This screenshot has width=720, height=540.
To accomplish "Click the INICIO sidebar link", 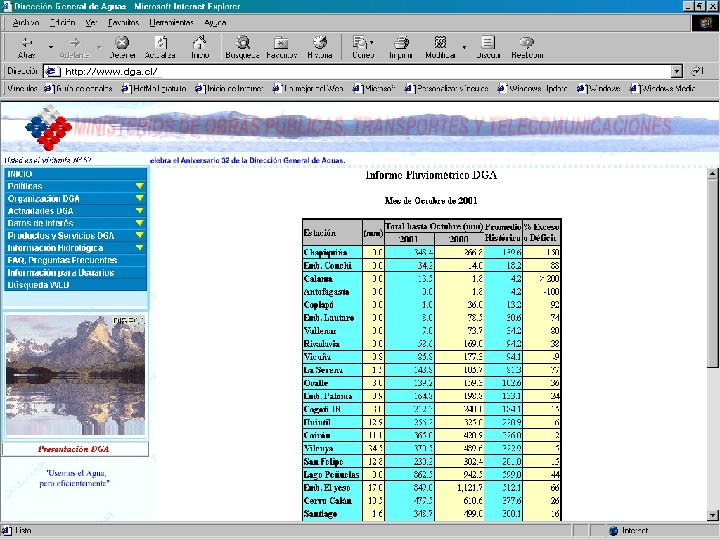I will tap(20, 174).
